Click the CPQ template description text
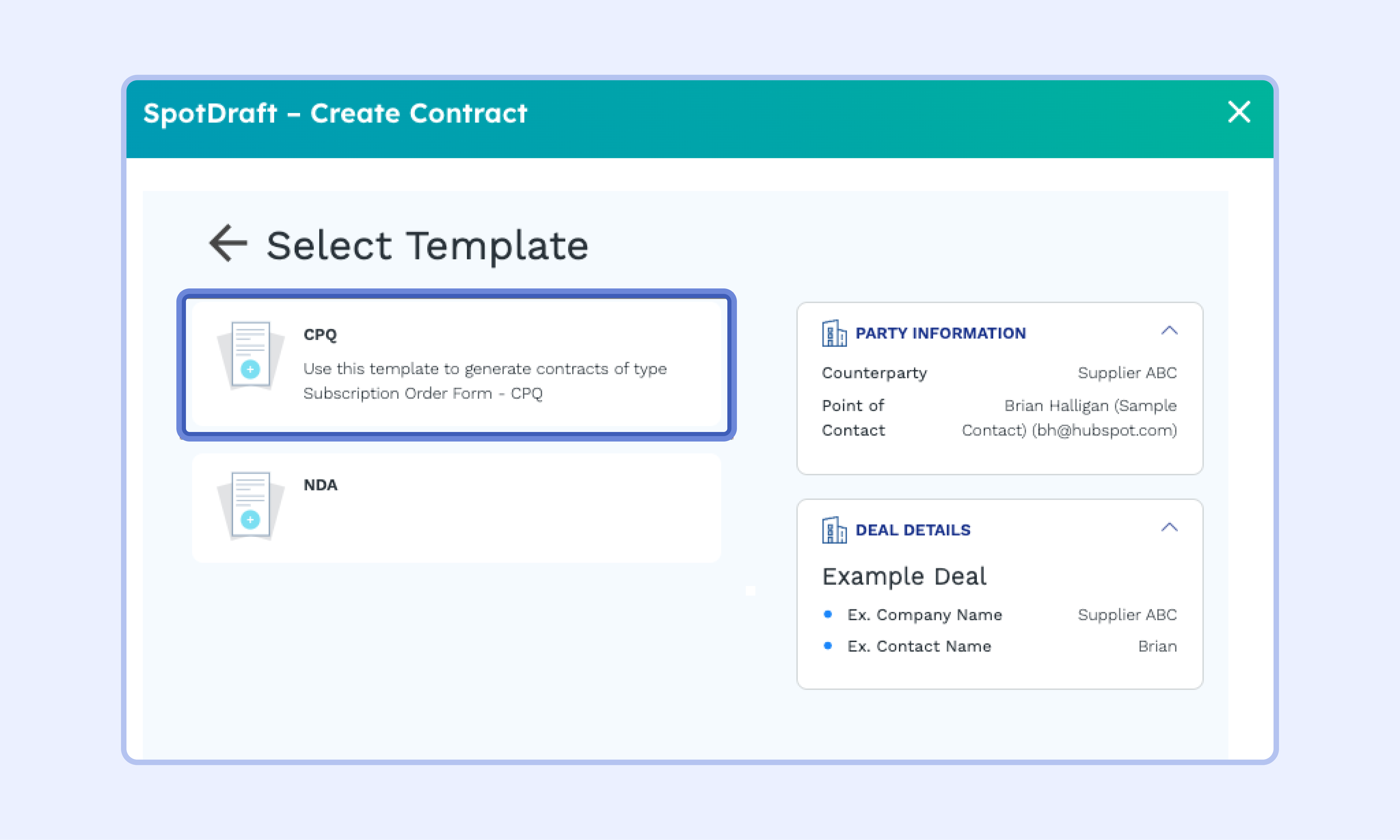The width and height of the screenshot is (1400, 840). [485, 381]
